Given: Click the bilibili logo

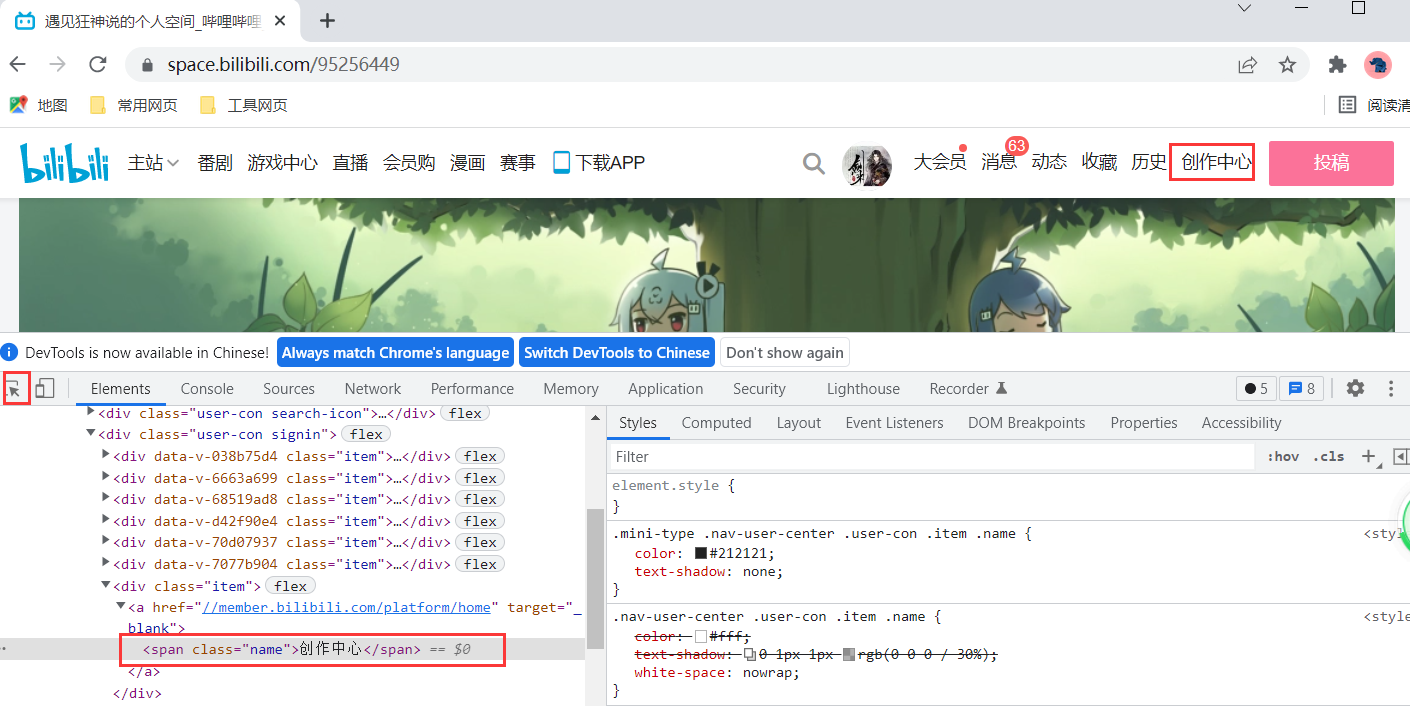Looking at the screenshot, I should [x=65, y=162].
